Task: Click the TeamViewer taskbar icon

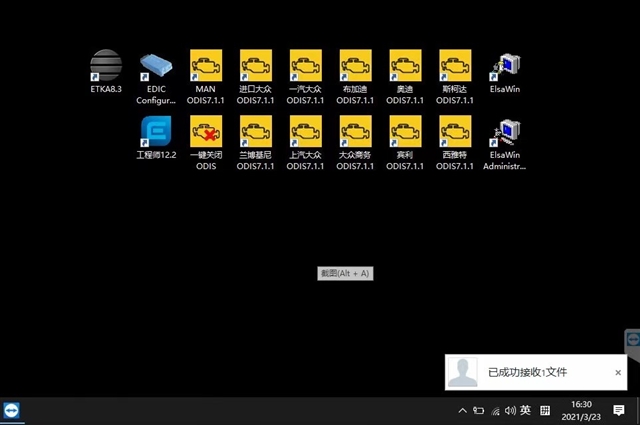Action: click(x=11, y=410)
